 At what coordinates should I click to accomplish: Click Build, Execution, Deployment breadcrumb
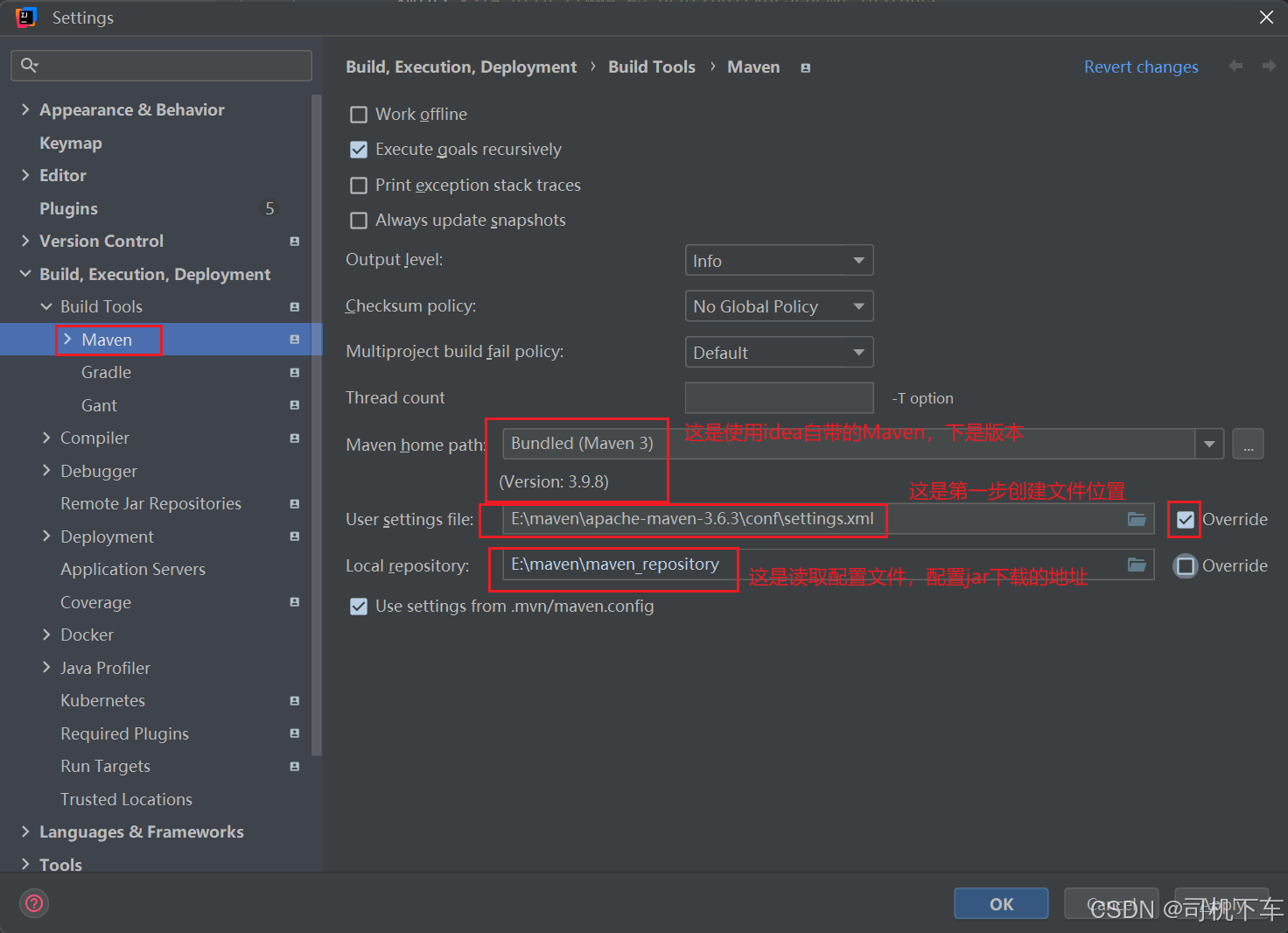click(x=461, y=67)
